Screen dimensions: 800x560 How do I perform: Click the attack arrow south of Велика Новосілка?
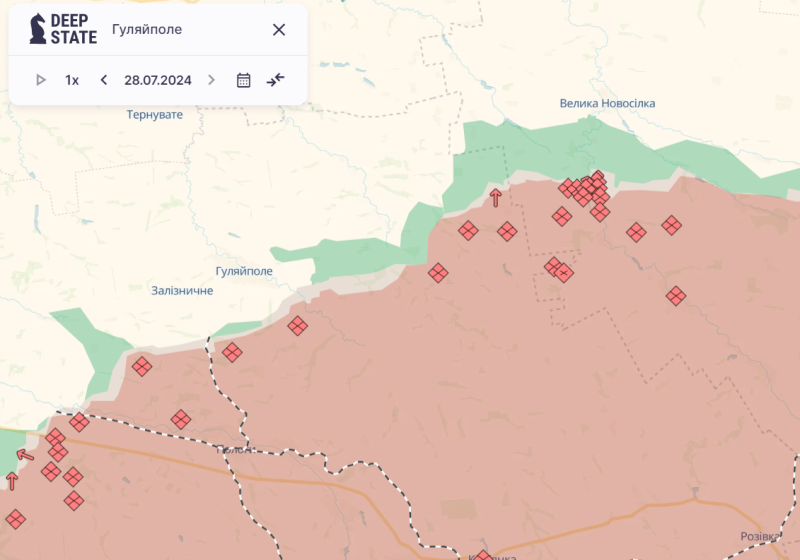pos(495,197)
